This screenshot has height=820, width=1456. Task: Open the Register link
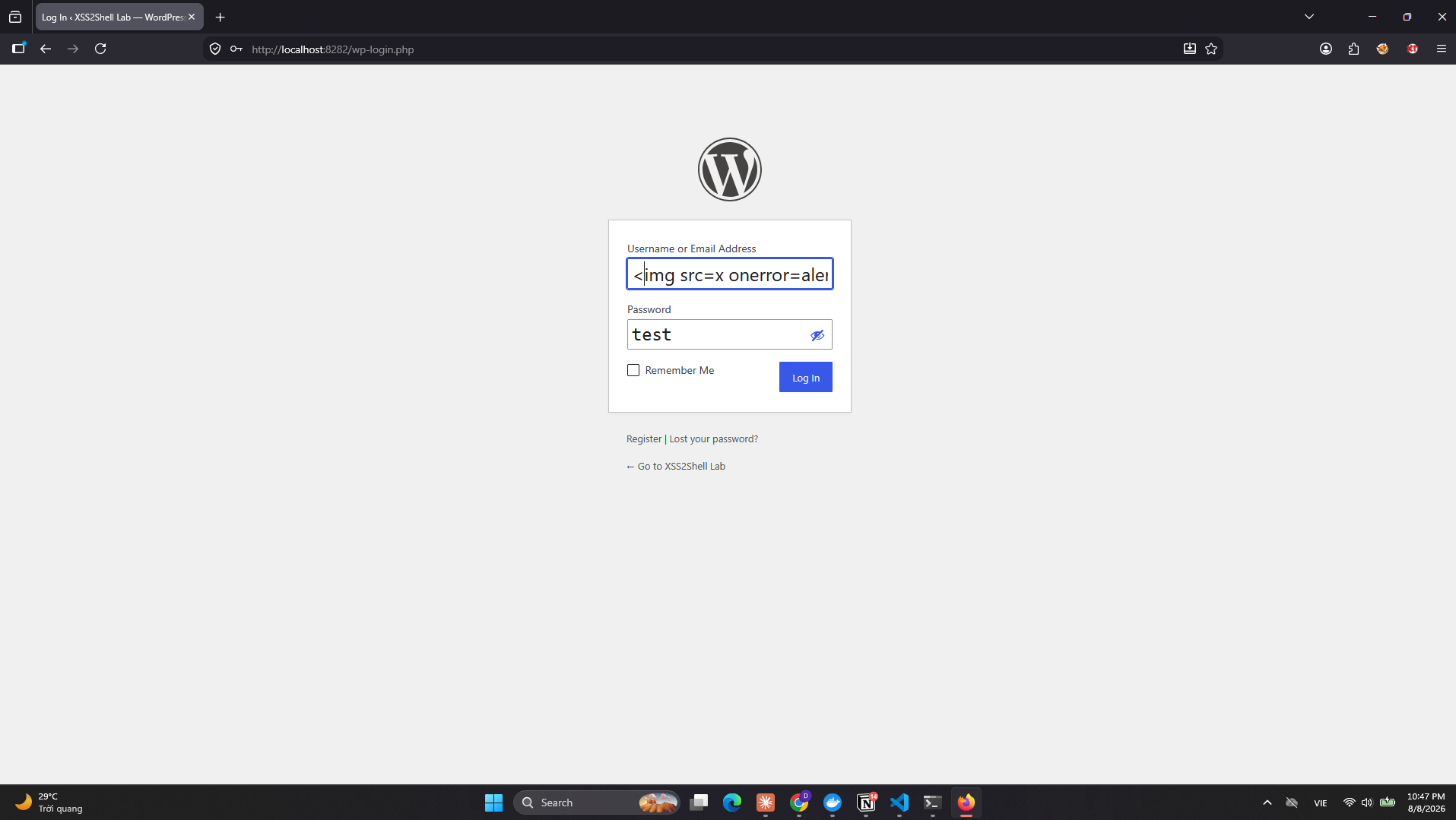tap(644, 439)
